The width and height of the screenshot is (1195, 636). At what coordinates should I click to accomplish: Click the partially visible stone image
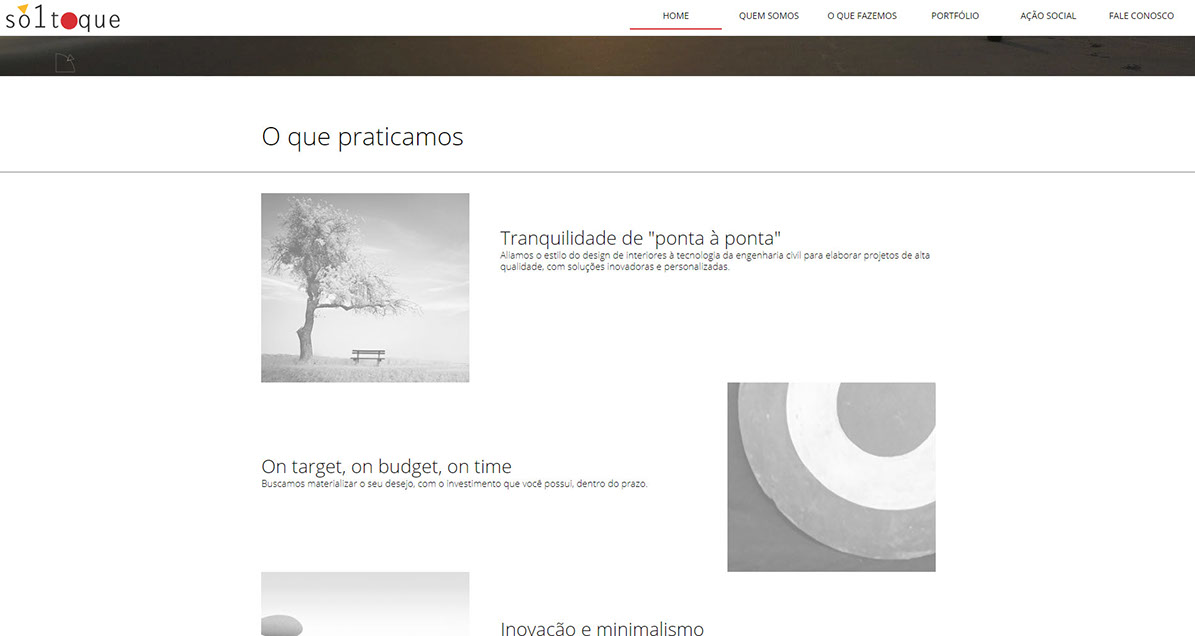pos(365,605)
